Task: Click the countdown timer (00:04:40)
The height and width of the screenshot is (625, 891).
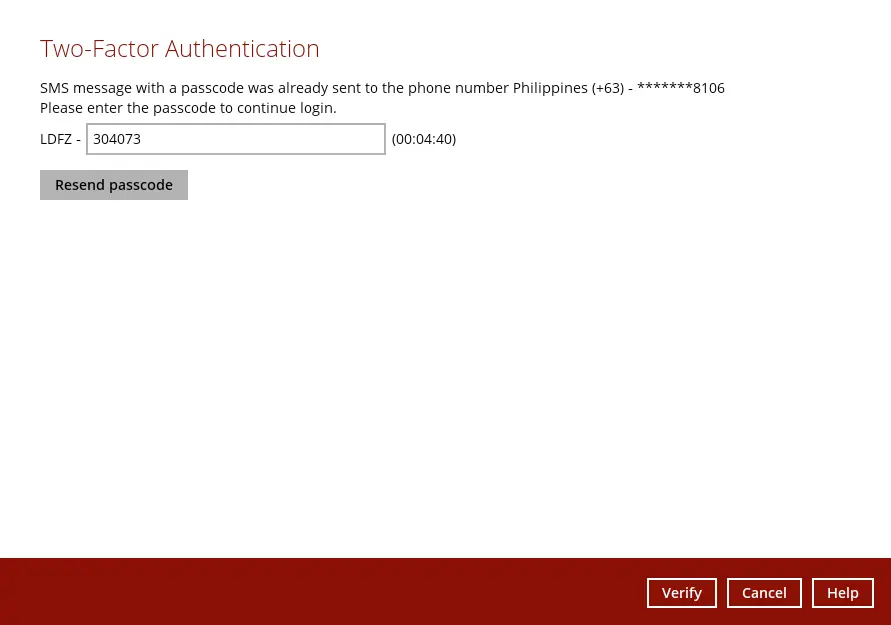Action: (424, 139)
